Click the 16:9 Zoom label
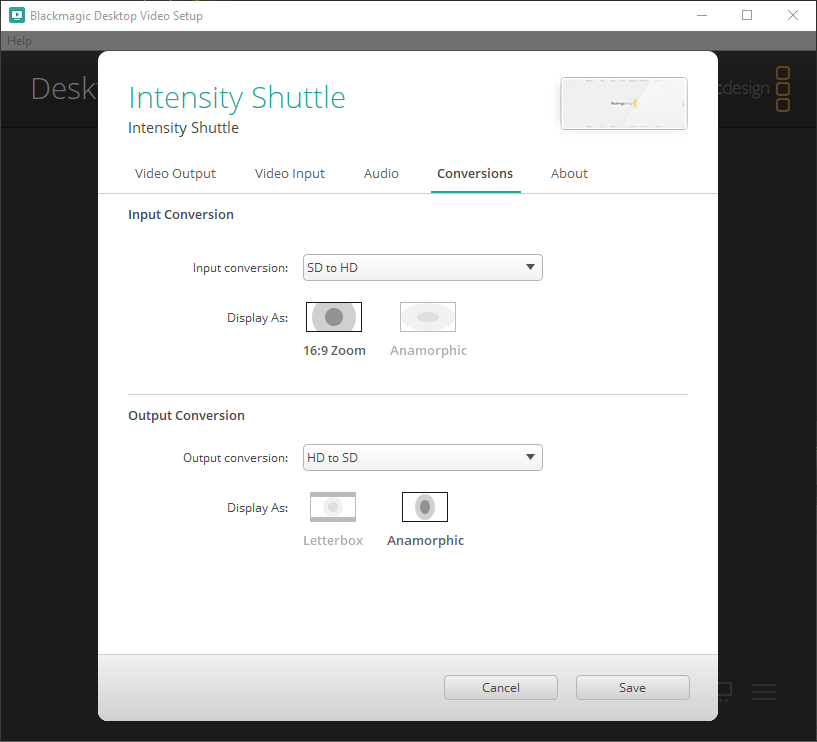Screen dimensions: 817x742 [335, 351]
